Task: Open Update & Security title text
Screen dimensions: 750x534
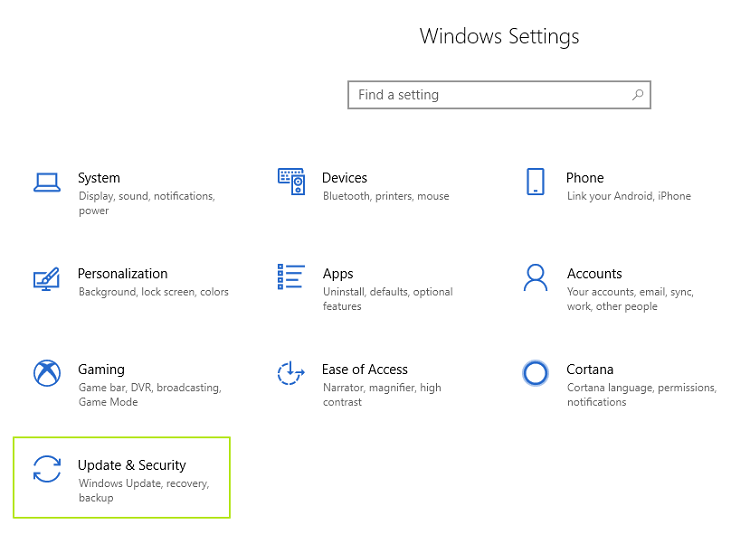Action: tap(132, 465)
